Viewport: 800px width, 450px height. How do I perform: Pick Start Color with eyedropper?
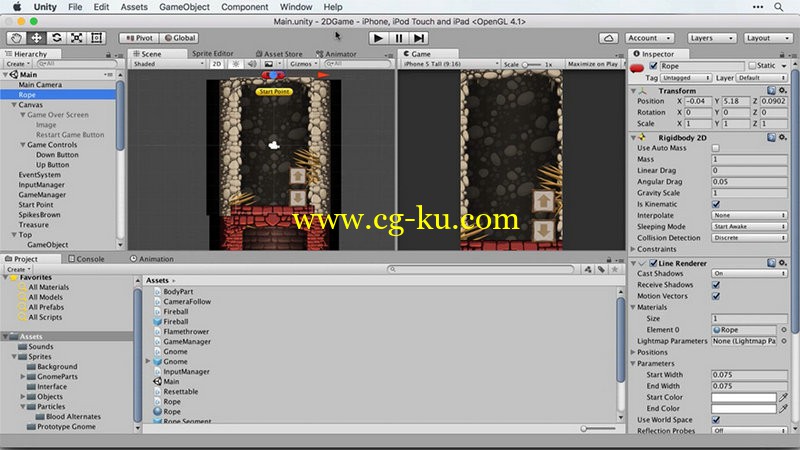(783, 397)
